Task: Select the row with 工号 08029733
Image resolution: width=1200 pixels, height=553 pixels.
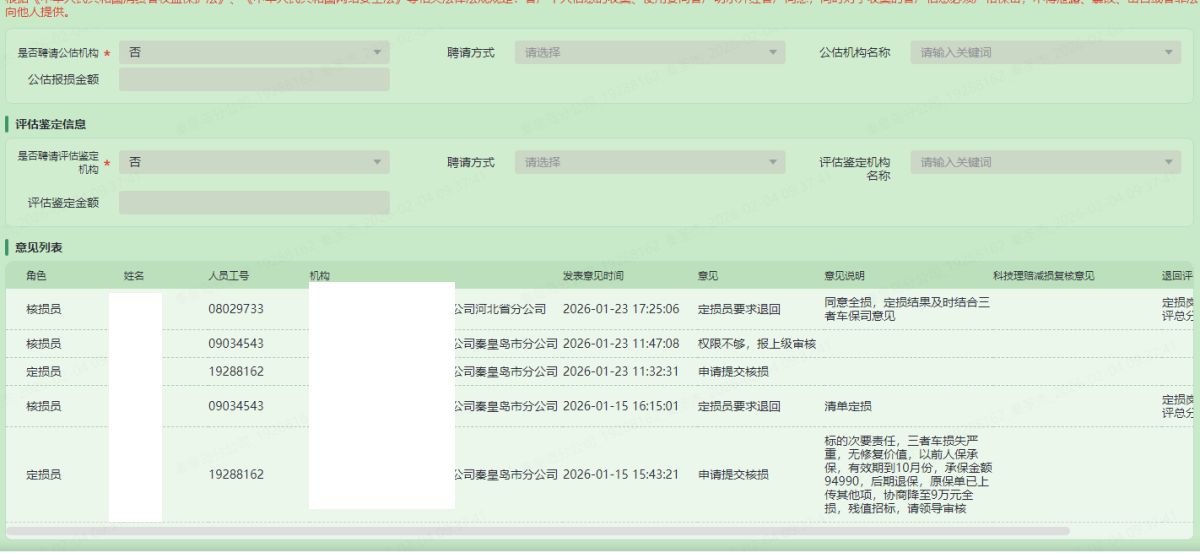Action: point(236,309)
